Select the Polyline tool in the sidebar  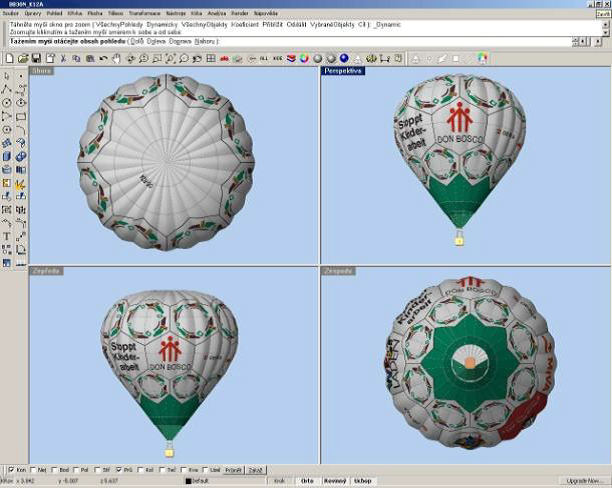click(7, 89)
